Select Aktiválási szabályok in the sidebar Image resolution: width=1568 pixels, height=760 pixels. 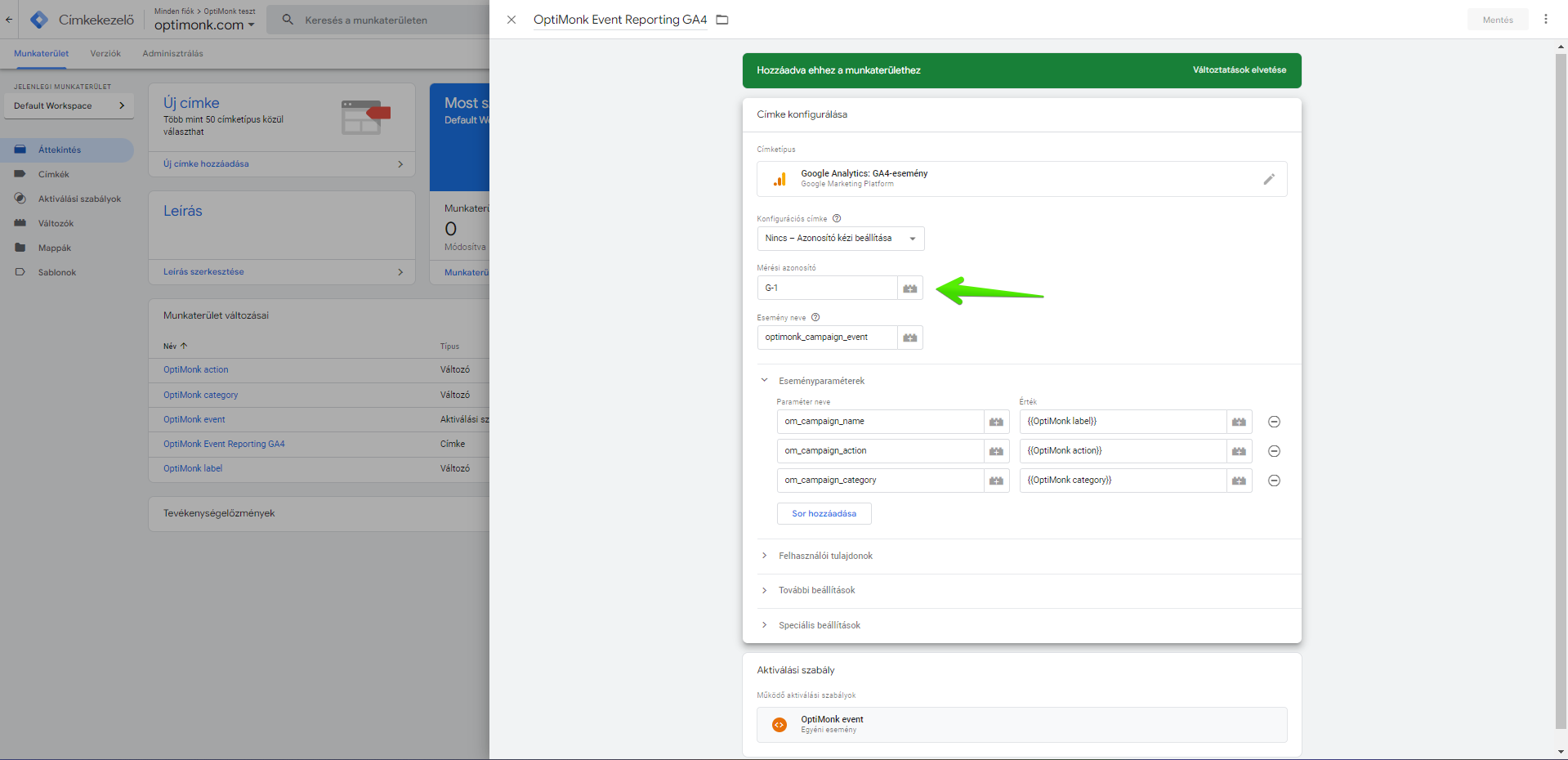(x=67, y=199)
